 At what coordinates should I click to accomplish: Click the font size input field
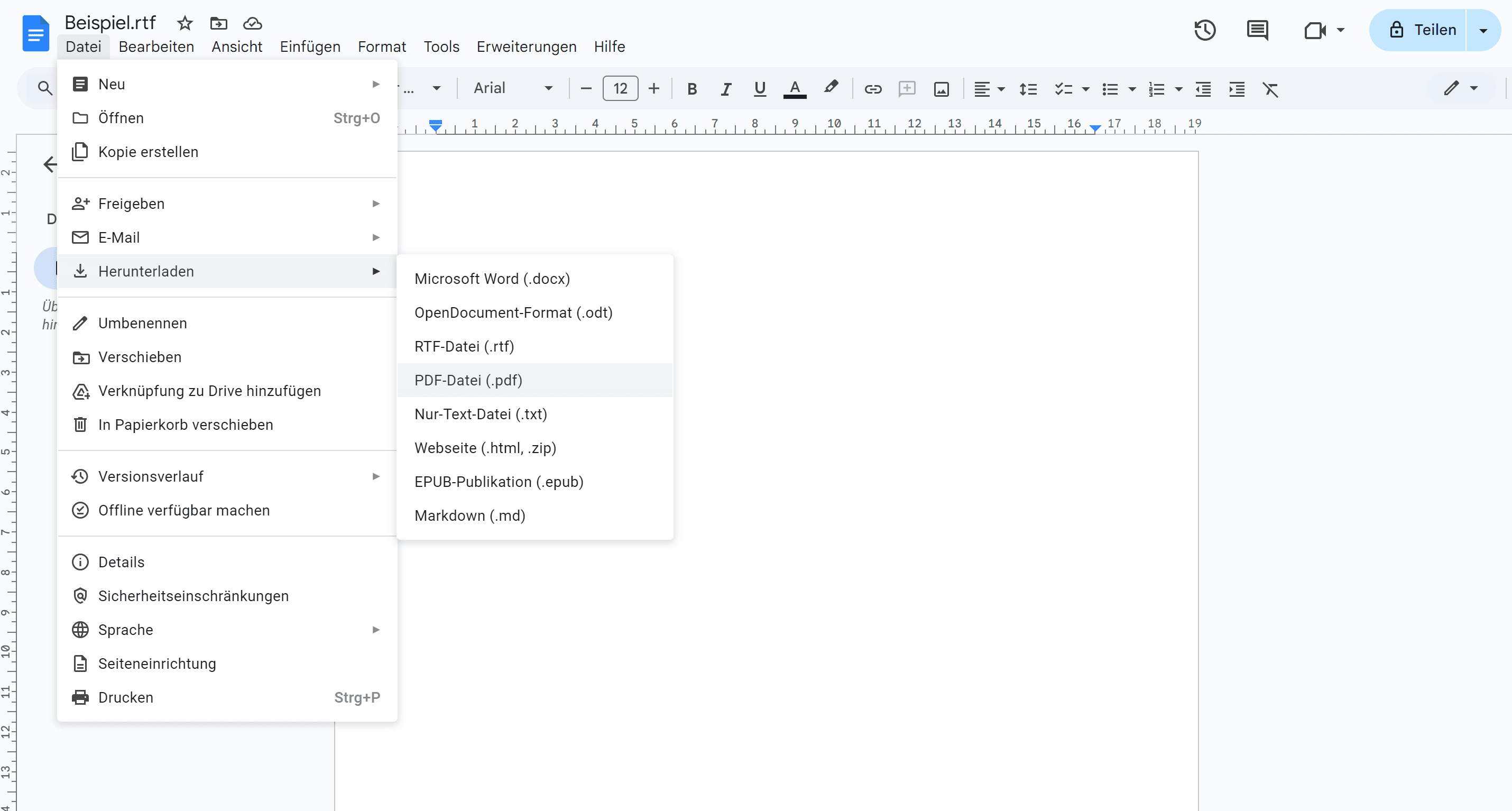coord(620,89)
